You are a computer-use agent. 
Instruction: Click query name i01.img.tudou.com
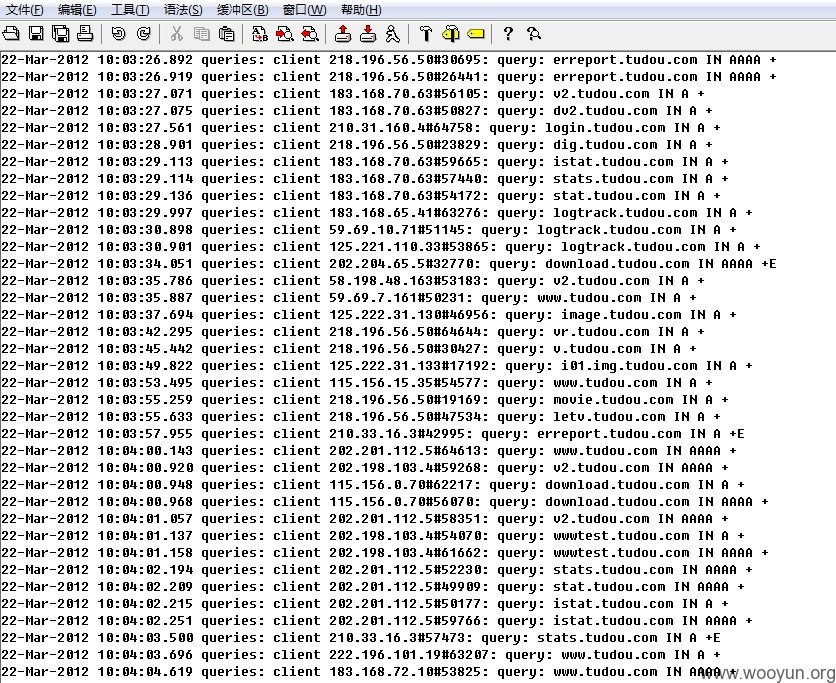pyautogui.click(x=629, y=366)
